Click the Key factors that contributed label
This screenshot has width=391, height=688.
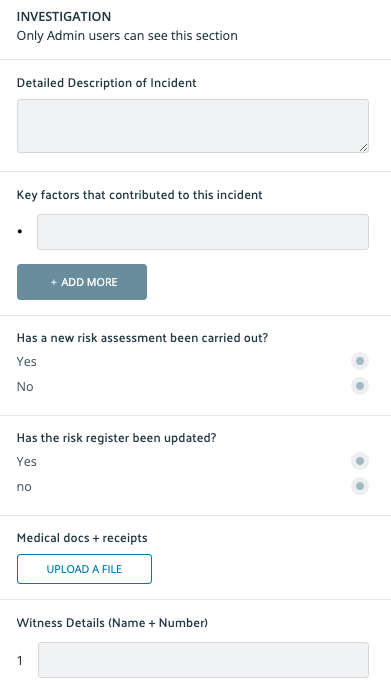(140, 195)
